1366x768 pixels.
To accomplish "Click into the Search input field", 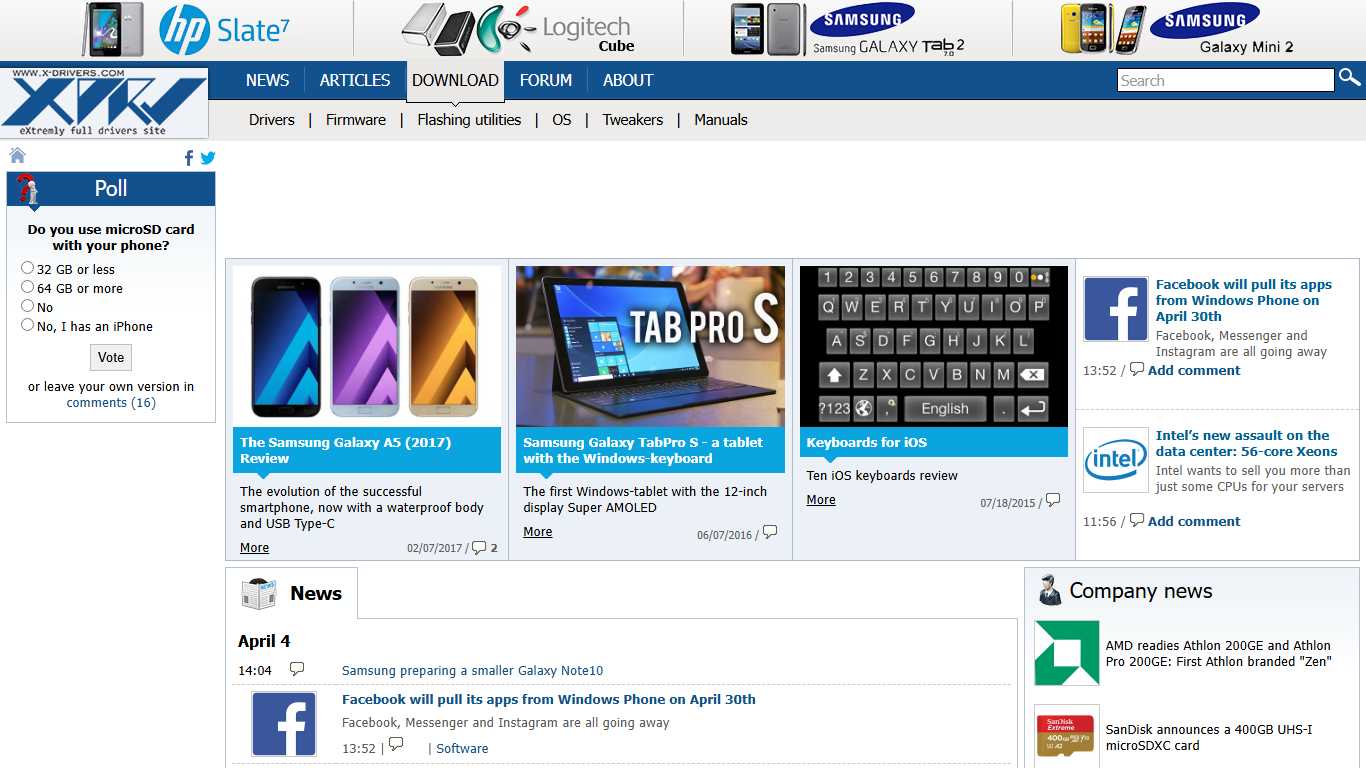I will (x=1225, y=80).
